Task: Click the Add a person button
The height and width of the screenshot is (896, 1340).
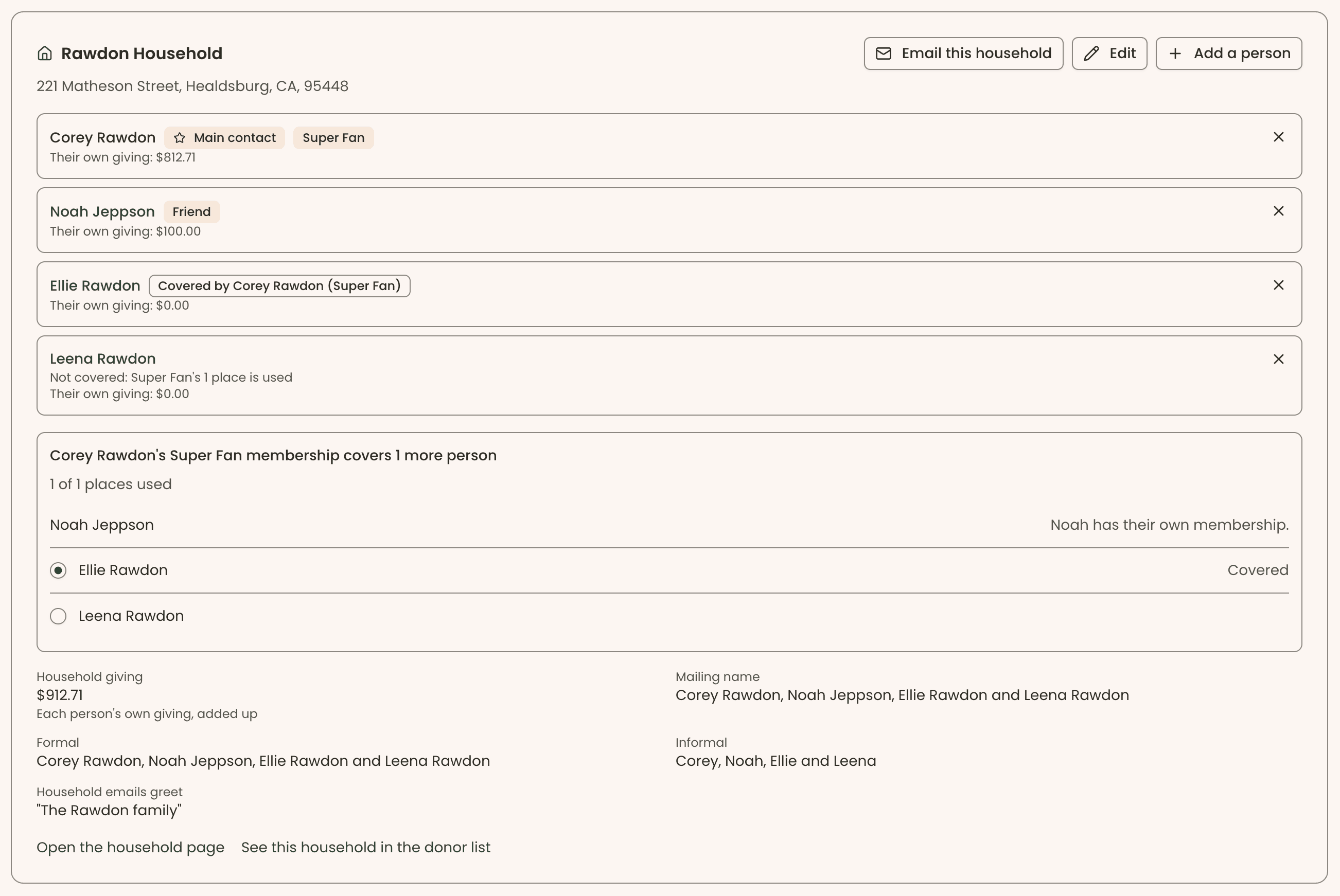Action: (1229, 54)
